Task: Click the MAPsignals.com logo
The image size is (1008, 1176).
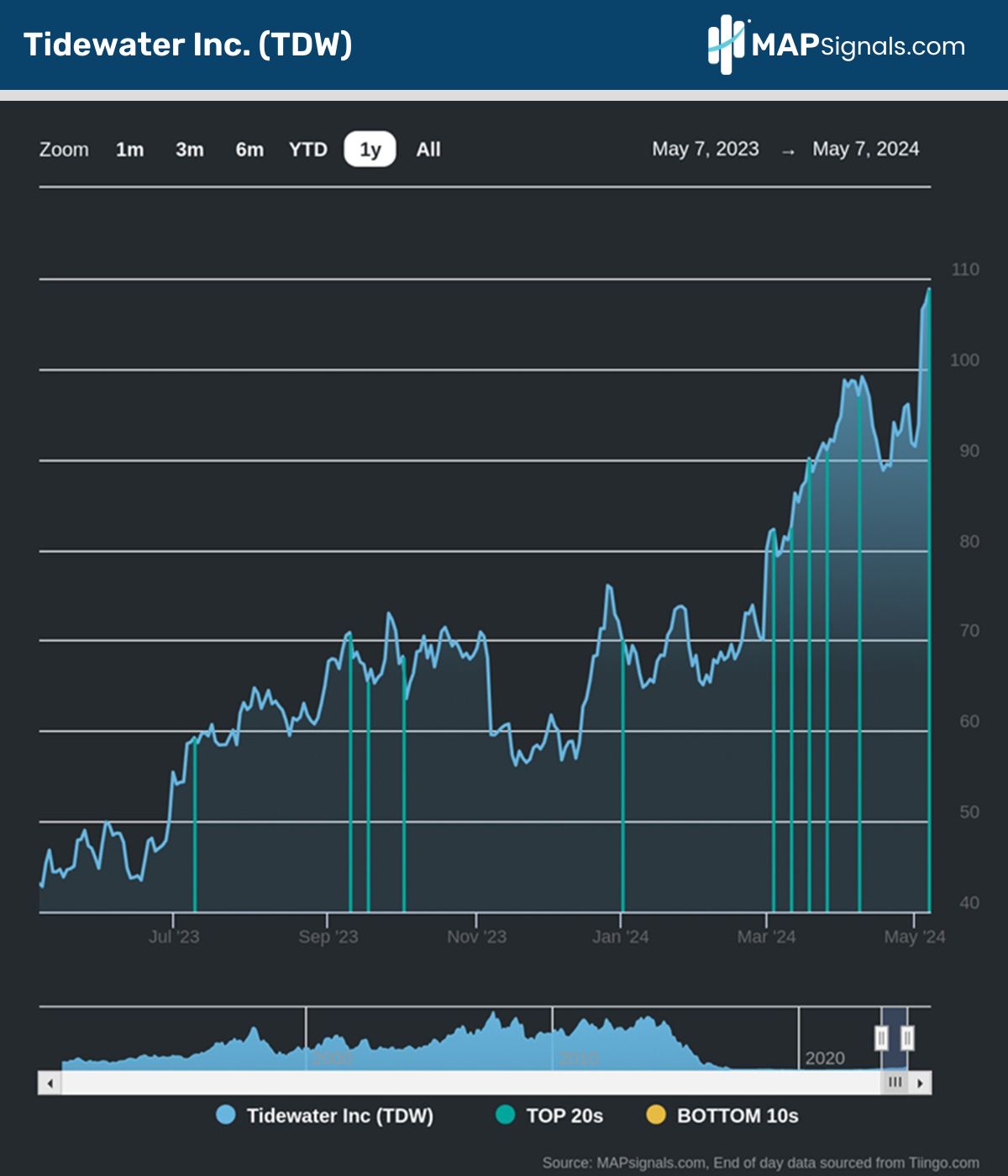Action: pos(837,45)
